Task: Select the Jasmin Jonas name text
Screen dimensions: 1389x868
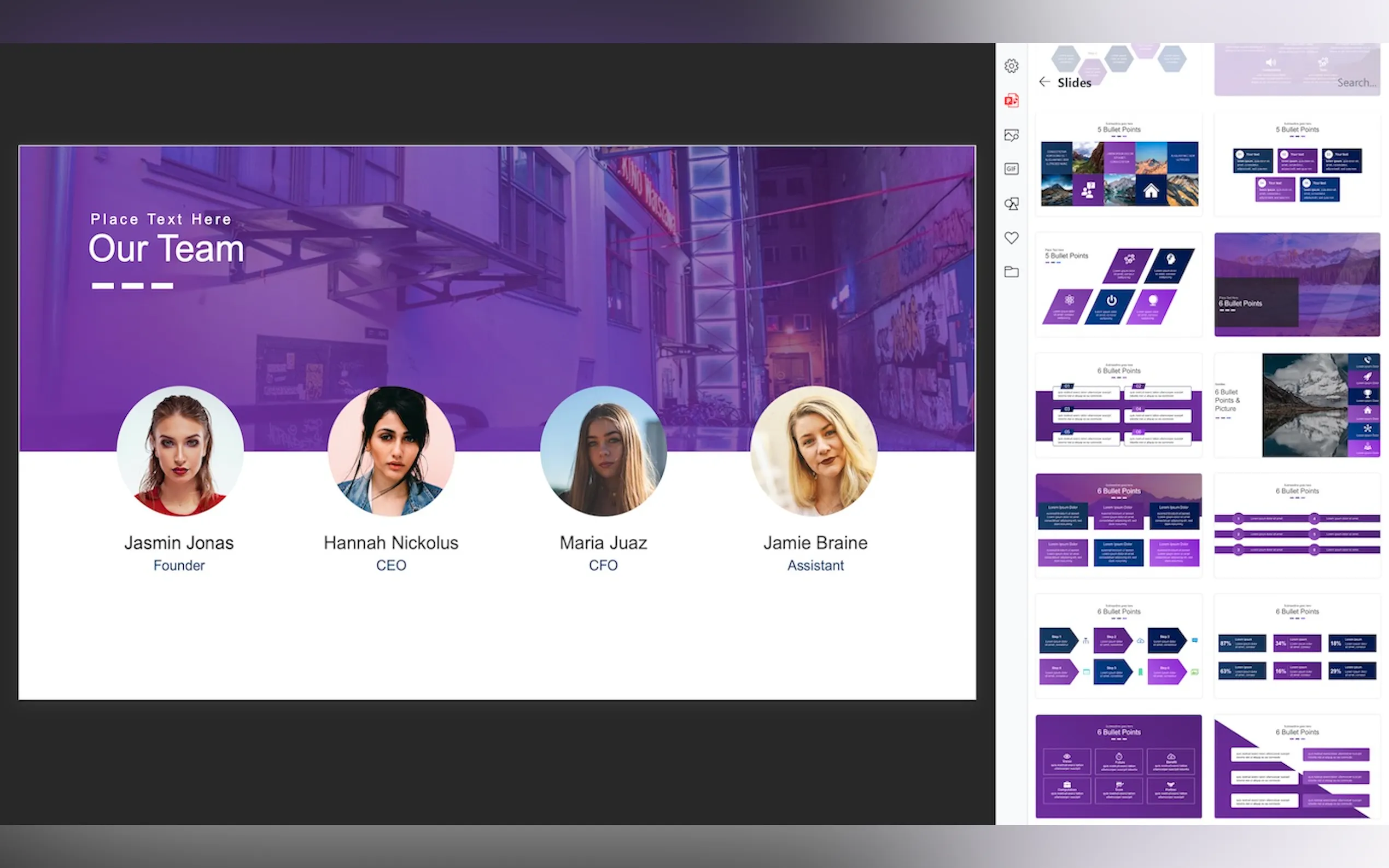Action: (x=179, y=543)
